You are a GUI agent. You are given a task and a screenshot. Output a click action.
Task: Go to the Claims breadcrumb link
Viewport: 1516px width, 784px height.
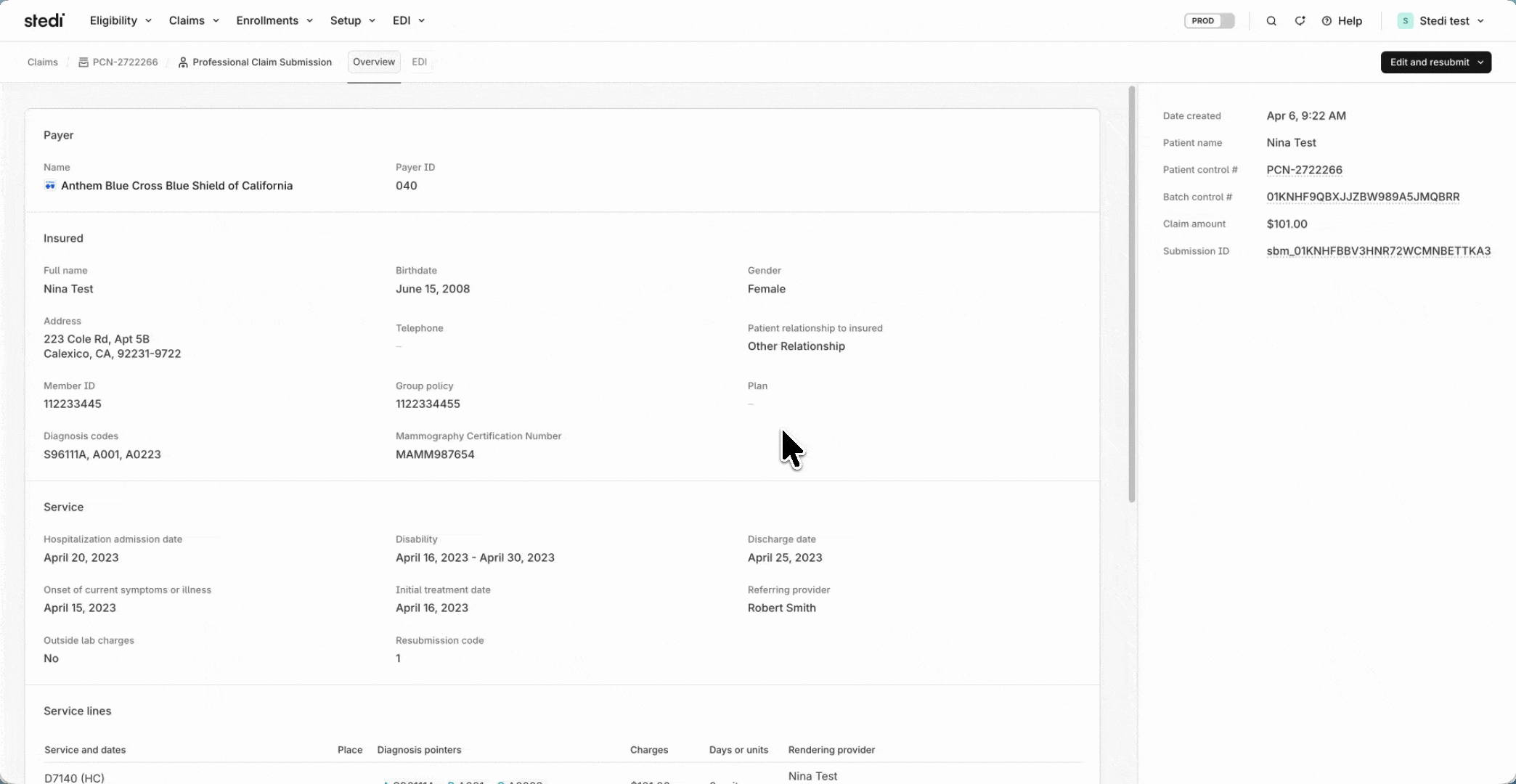(x=43, y=62)
